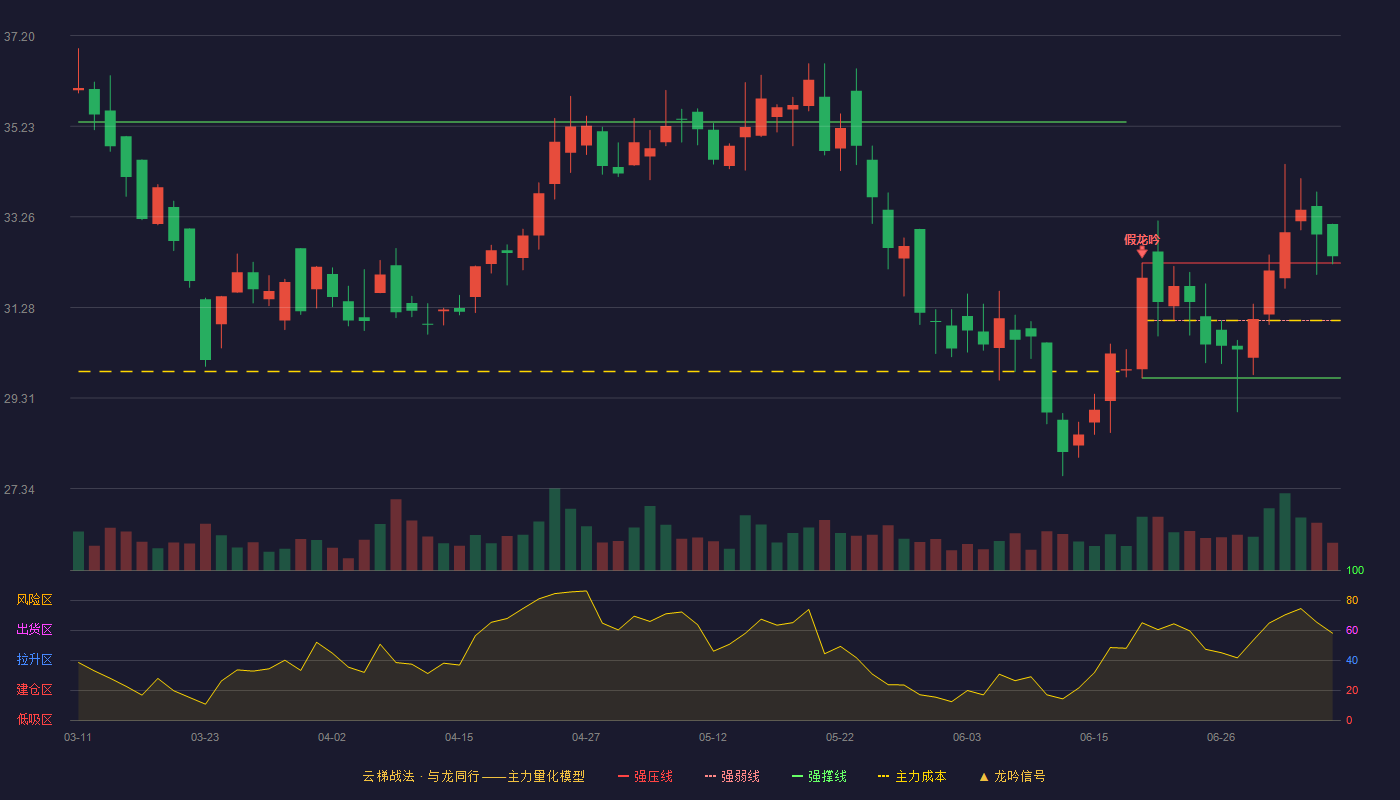Click the 20 indicator axis value
The height and width of the screenshot is (800, 1400).
tap(1351, 690)
